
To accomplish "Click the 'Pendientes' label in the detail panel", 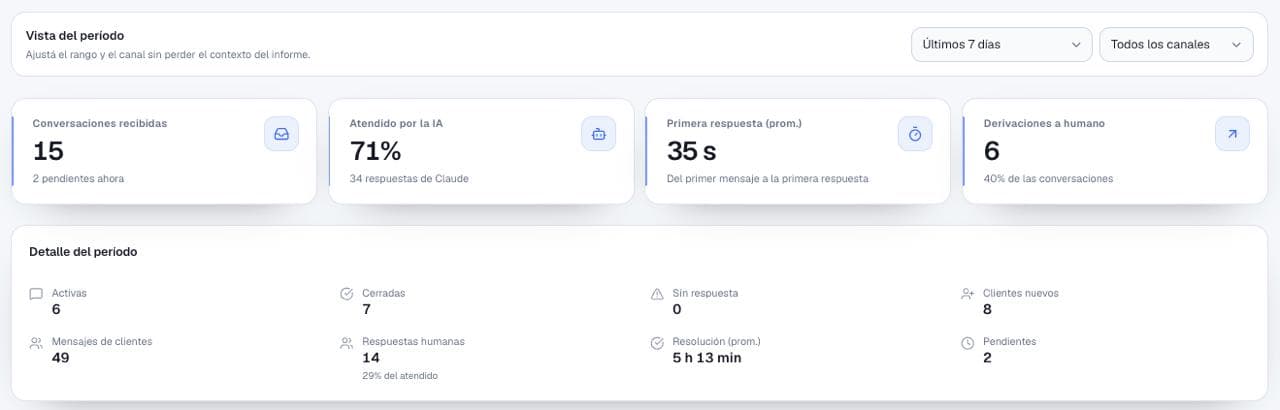I will click(1009, 341).
